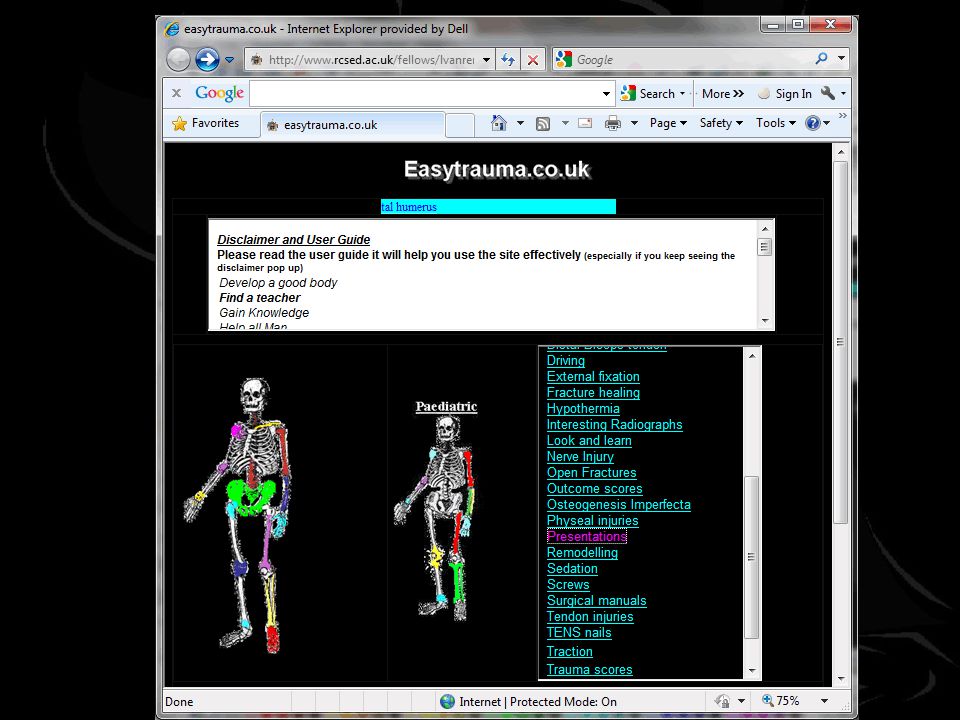Open the Hypothermia link
960x720 pixels.
[583, 408]
